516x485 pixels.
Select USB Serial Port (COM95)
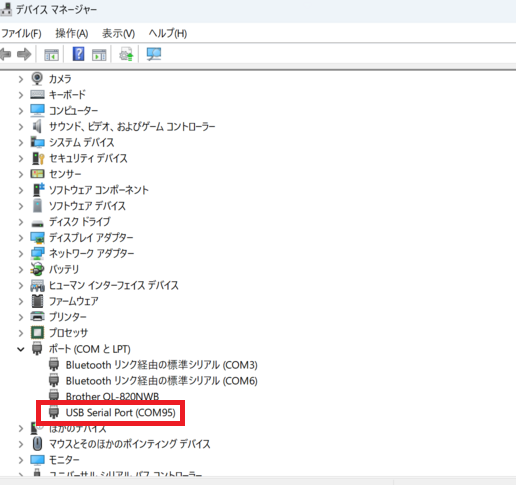tap(121, 413)
